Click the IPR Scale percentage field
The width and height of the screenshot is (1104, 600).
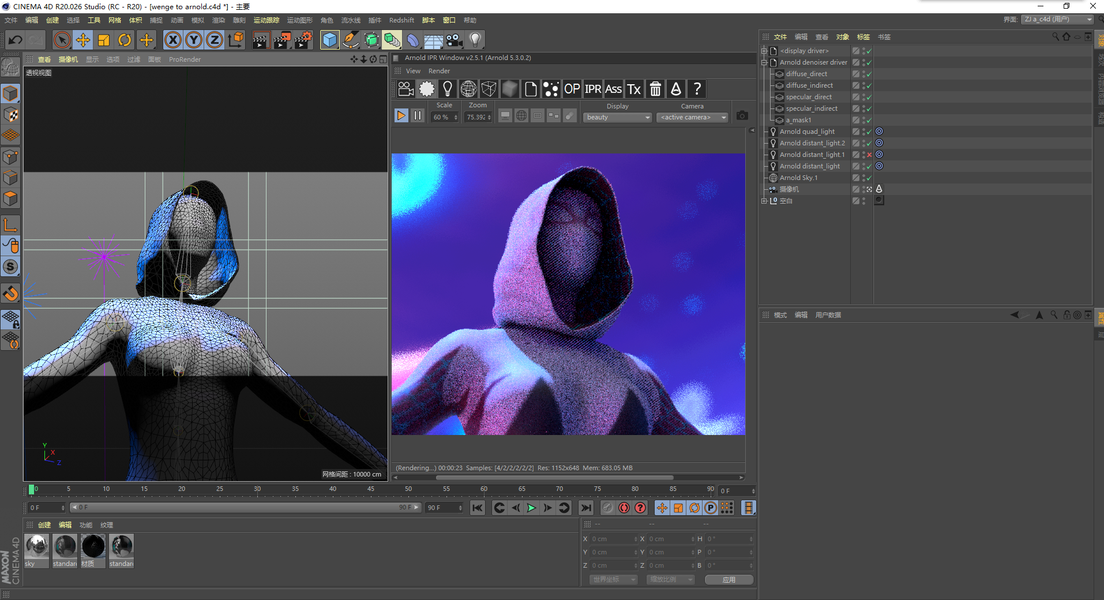tap(444, 118)
